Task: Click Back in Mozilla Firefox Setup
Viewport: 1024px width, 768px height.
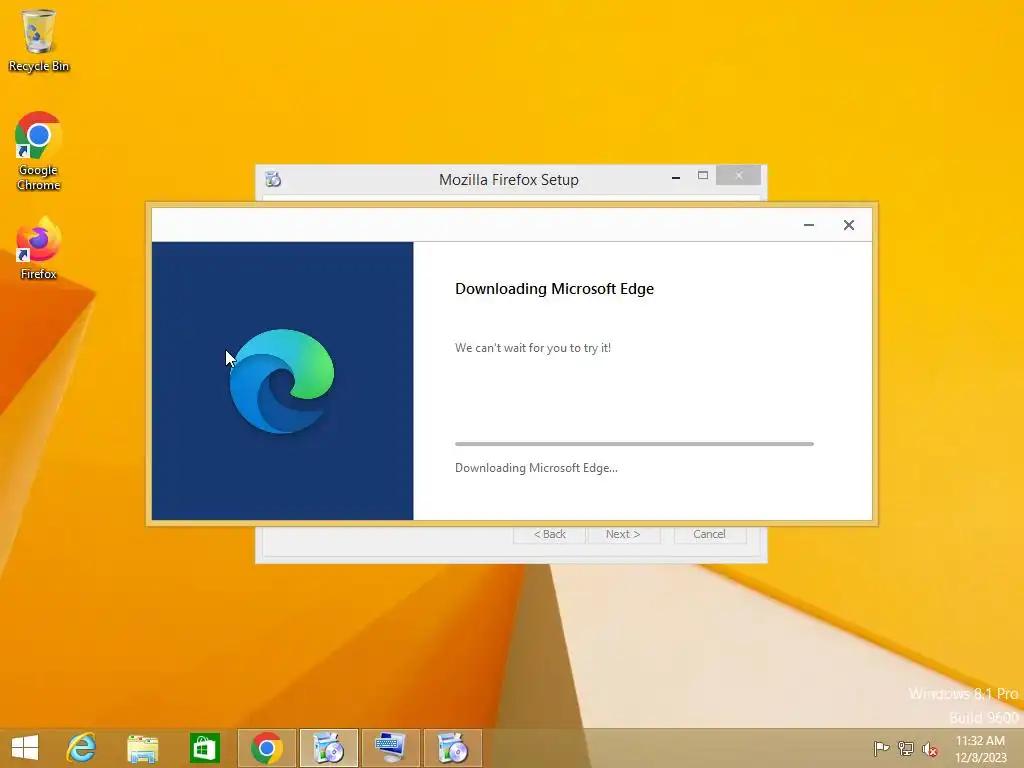Action: pos(549,534)
